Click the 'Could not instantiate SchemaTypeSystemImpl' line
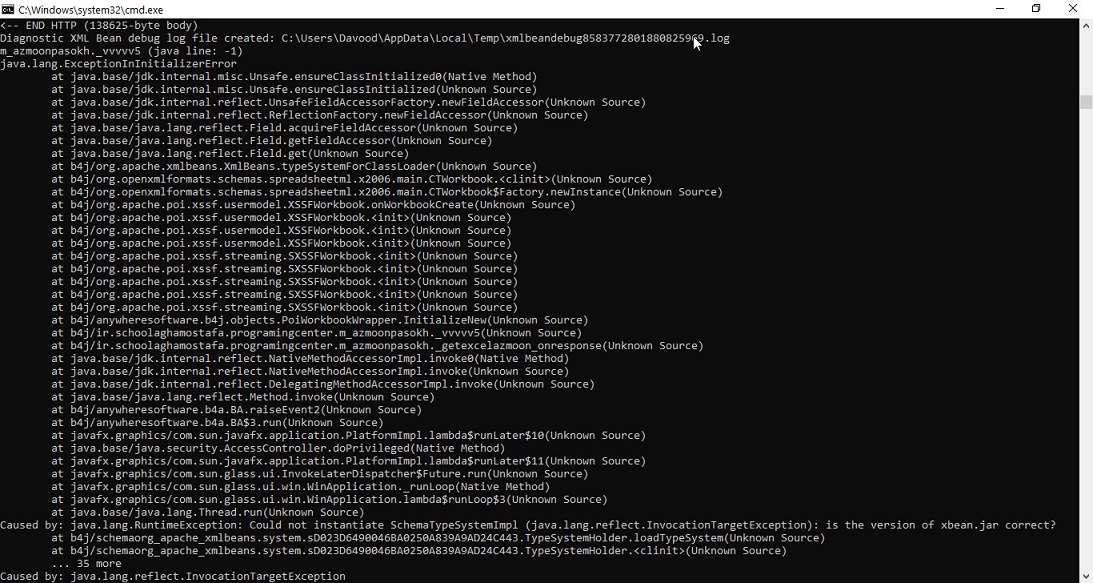Screen dimensions: 1093x583 pyautogui.click(x=528, y=525)
